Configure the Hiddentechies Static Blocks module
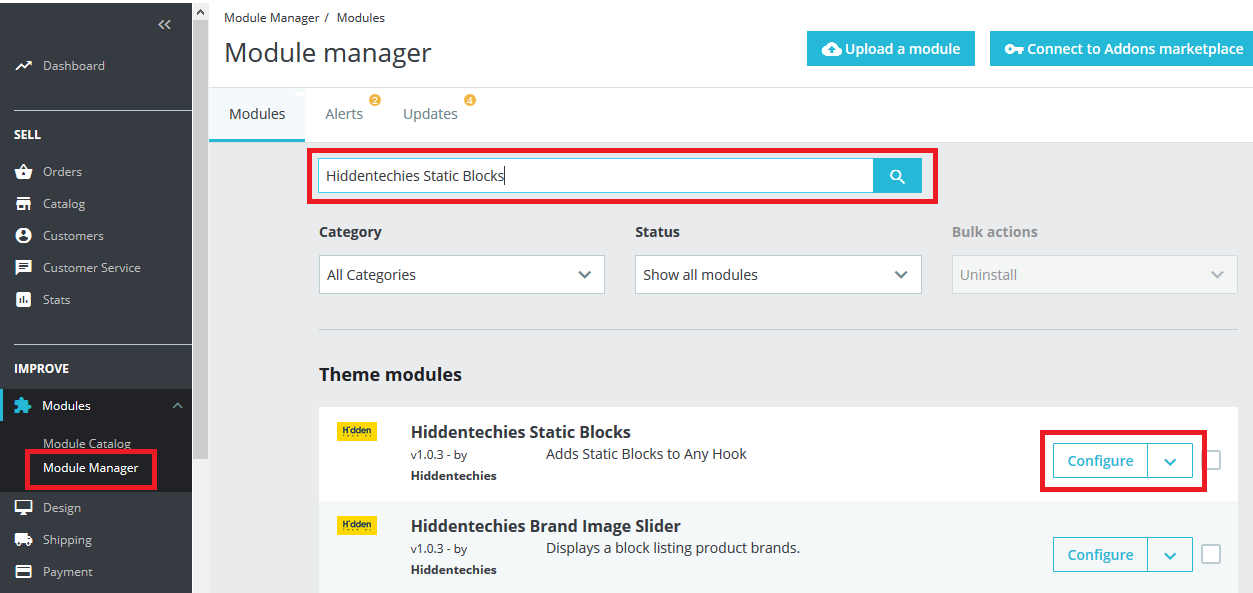This screenshot has width=1253, height=593. pos(1099,460)
